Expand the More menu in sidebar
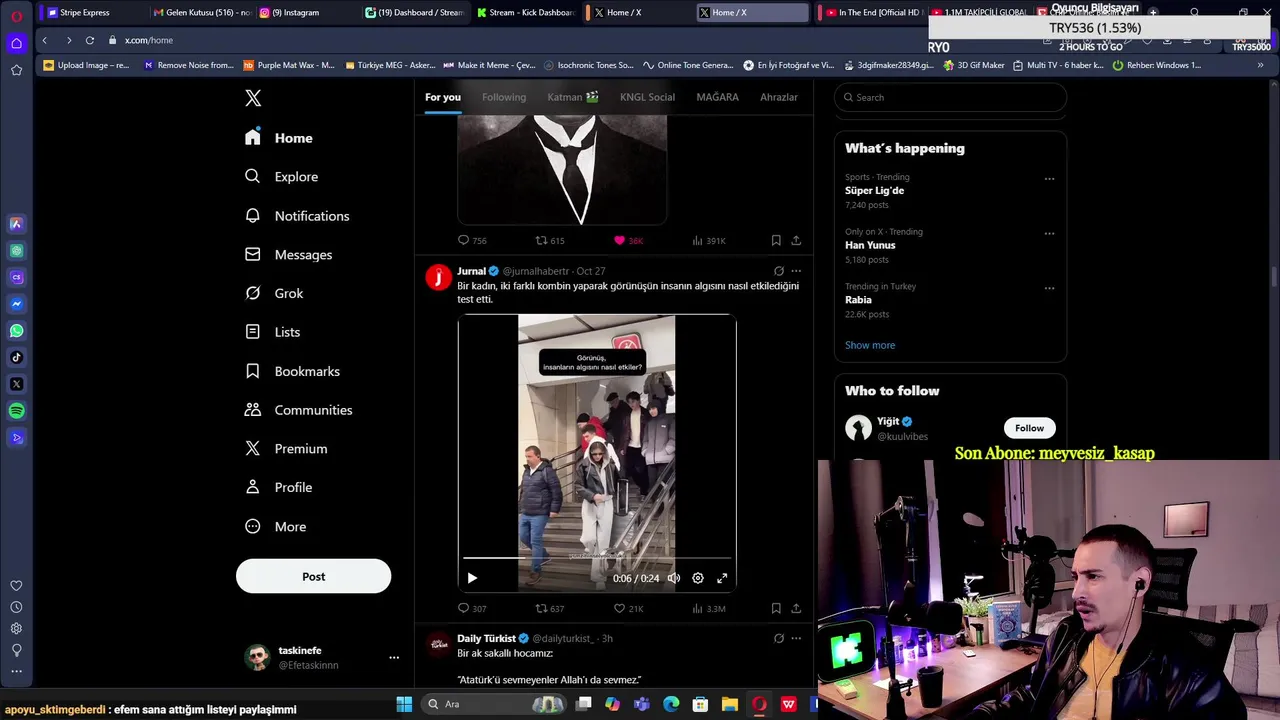Screen dimensions: 1280x720 [x=276, y=527]
